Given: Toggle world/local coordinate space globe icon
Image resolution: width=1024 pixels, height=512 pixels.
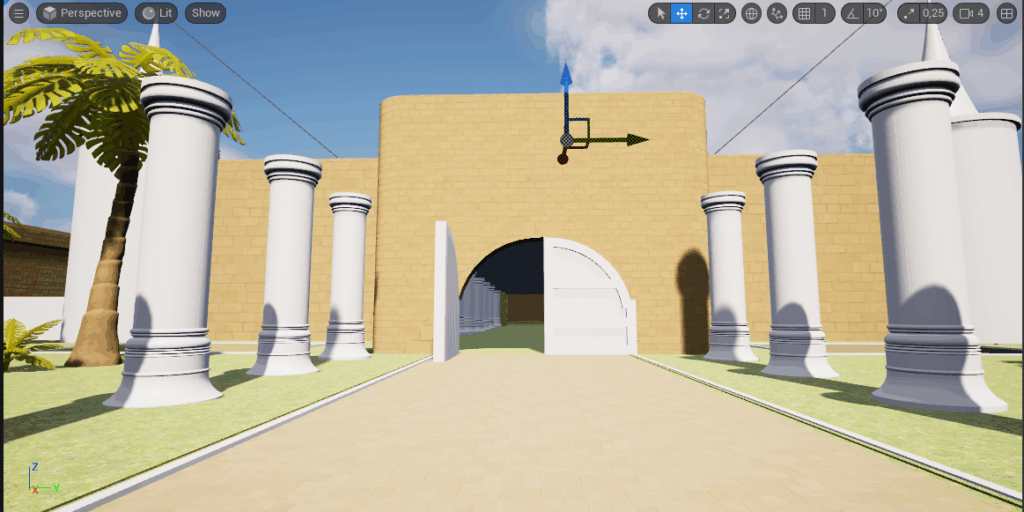Looking at the screenshot, I should pyautogui.click(x=751, y=13).
